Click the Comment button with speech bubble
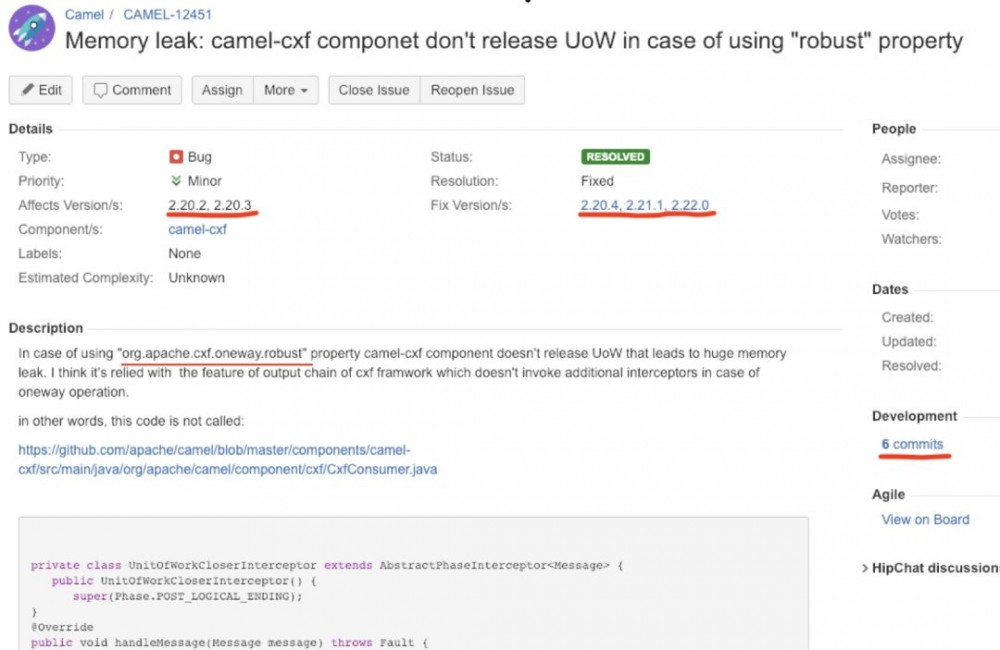1000x650 pixels. point(132,90)
